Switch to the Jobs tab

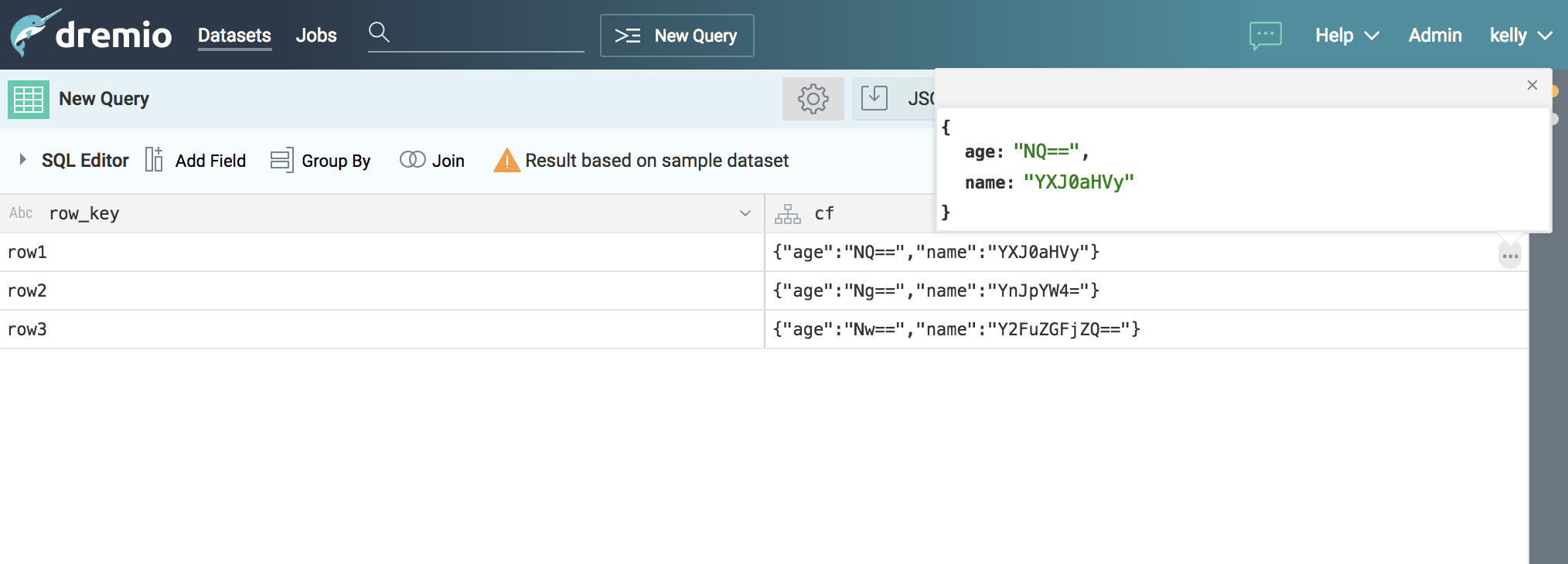pyautogui.click(x=316, y=36)
